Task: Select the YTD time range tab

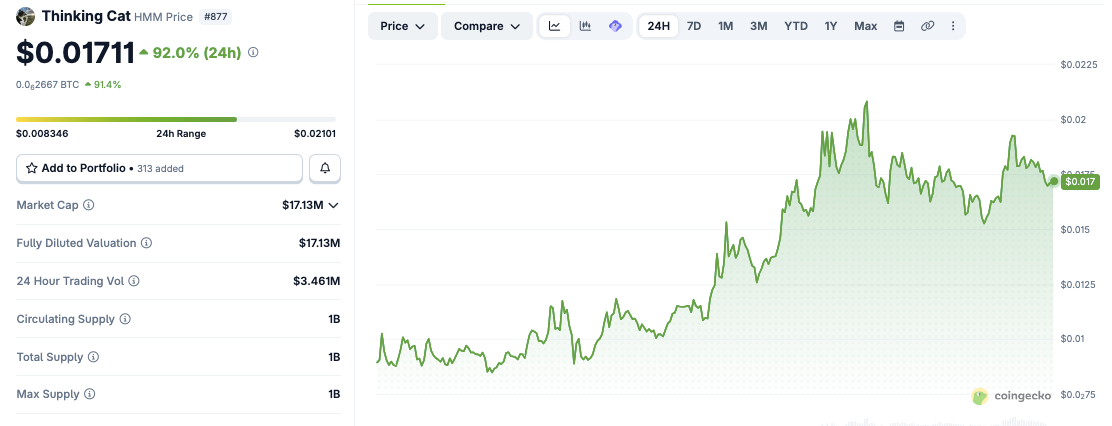Action: pos(796,26)
